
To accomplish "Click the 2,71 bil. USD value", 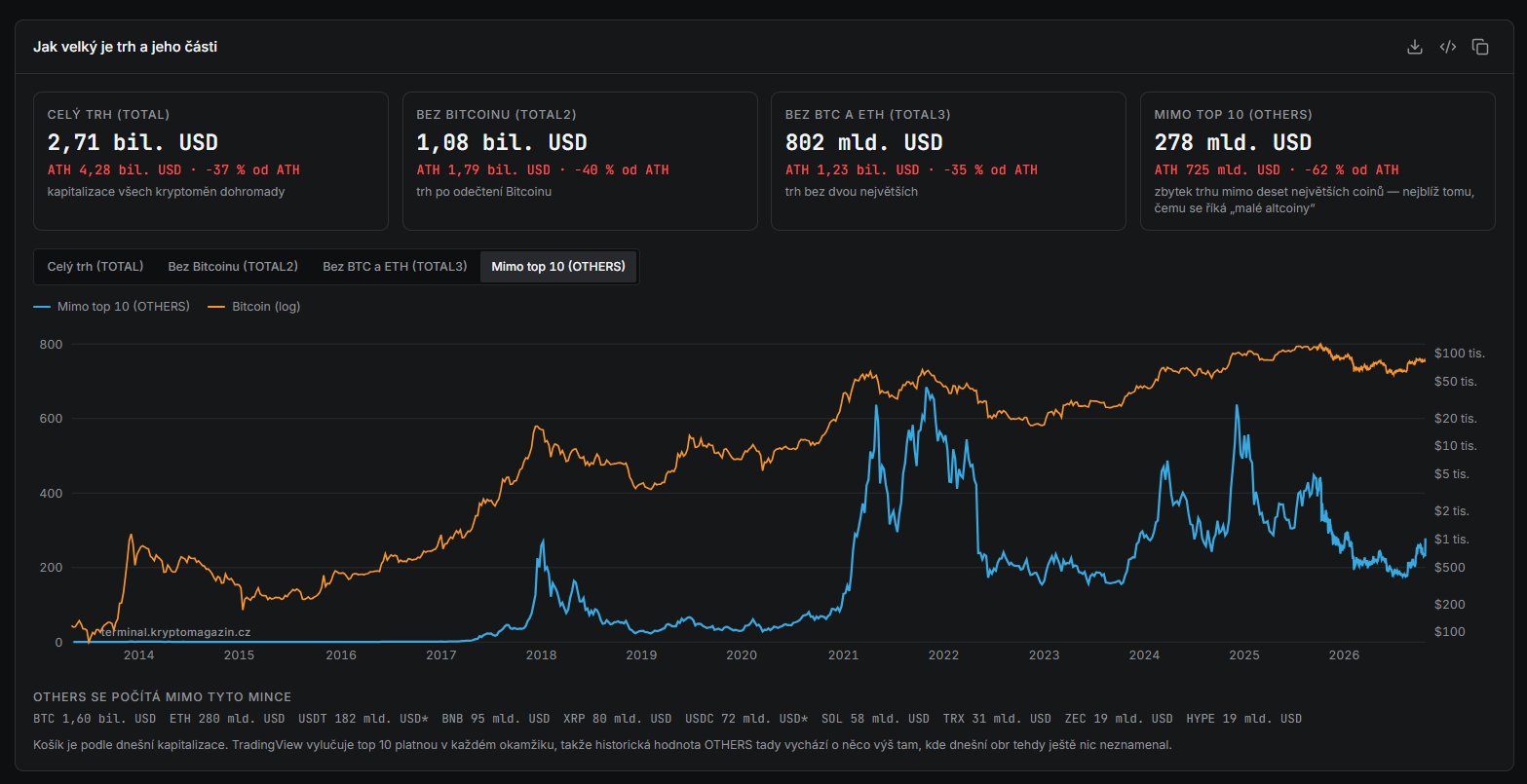I will click(x=133, y=142).
